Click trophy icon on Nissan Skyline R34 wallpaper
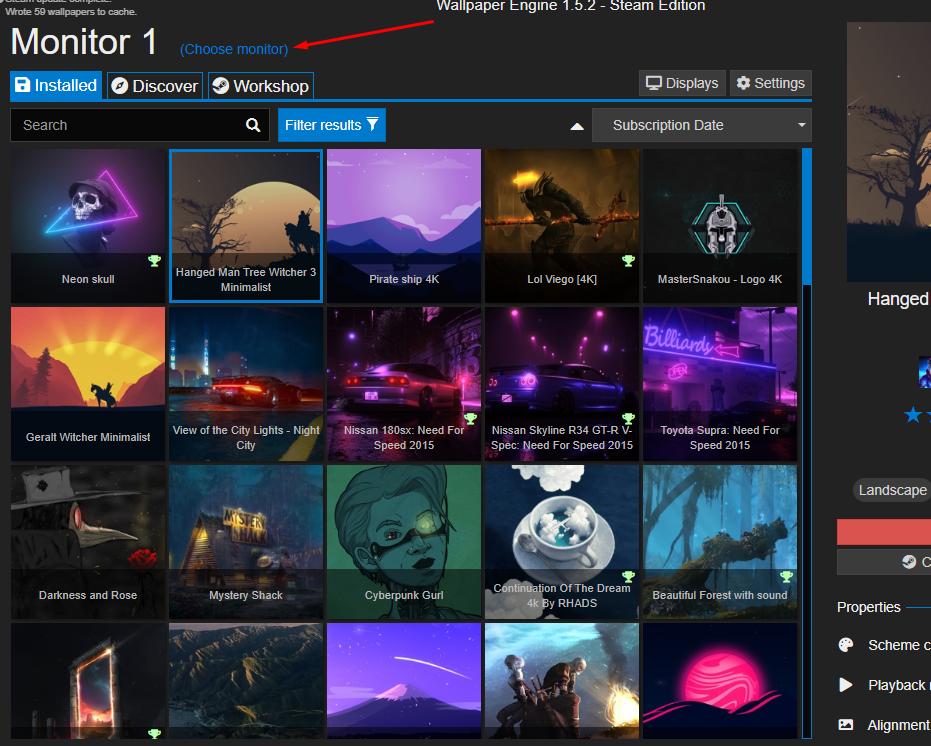Image resolution: width=931 pixels, height=746 pixels. (x=628, y=418)
